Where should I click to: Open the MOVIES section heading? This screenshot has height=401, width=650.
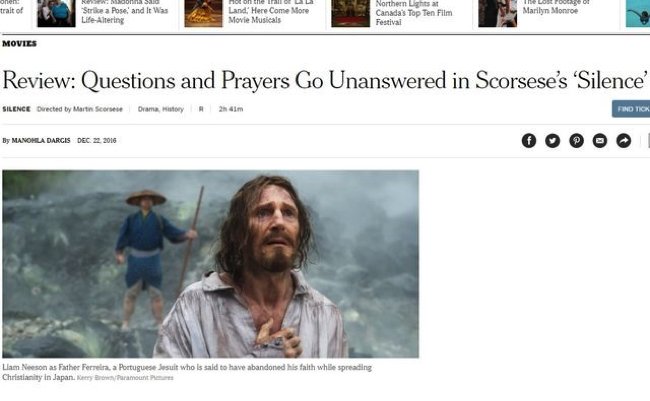coord(19,44)
